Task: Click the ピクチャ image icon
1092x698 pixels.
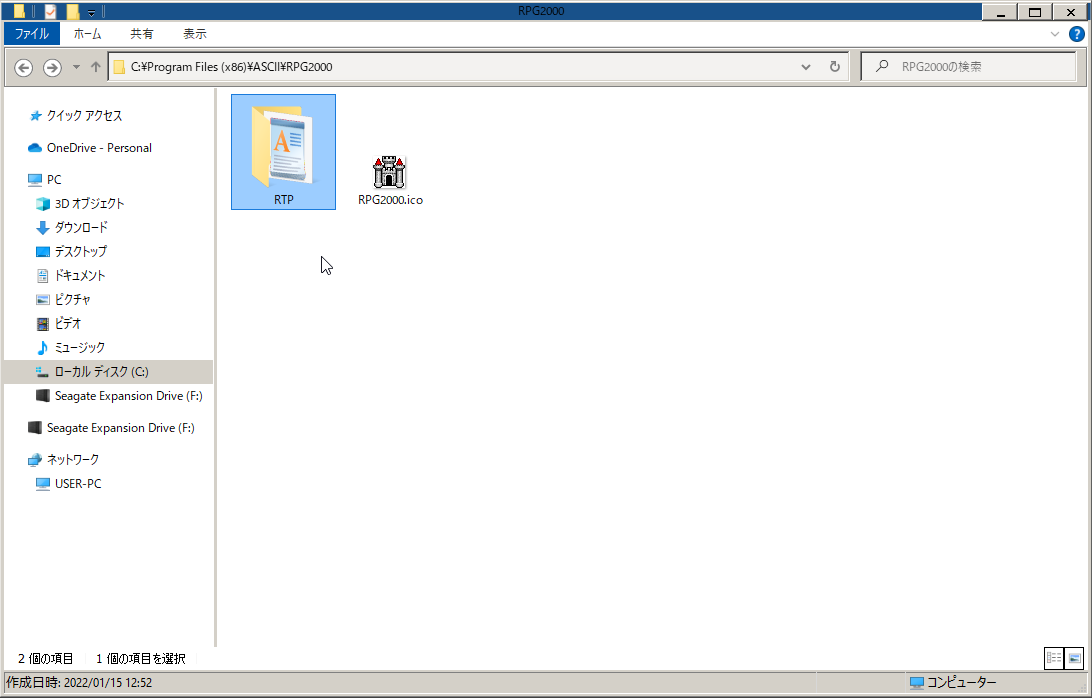Action: click(42, 300)
